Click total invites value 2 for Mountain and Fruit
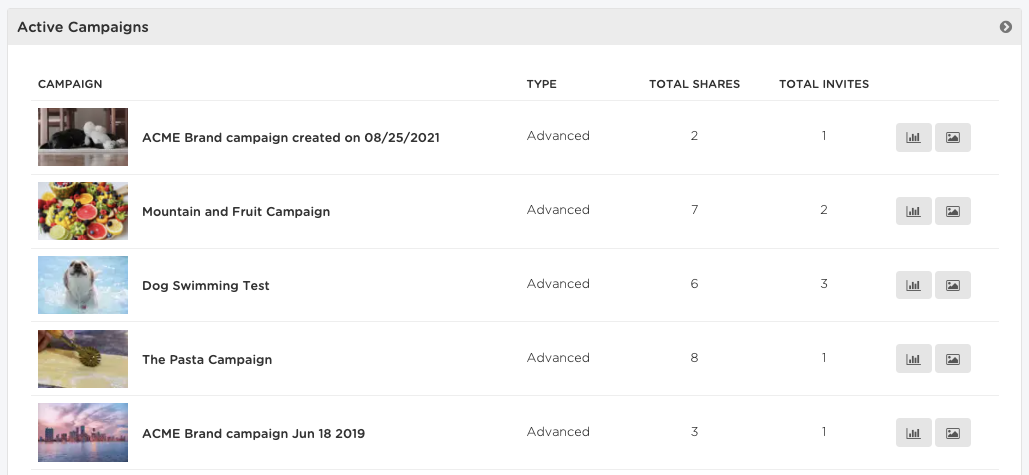The height and width of the screenshot is (475, 1029). pyautogui.click(x=824, y=210)
